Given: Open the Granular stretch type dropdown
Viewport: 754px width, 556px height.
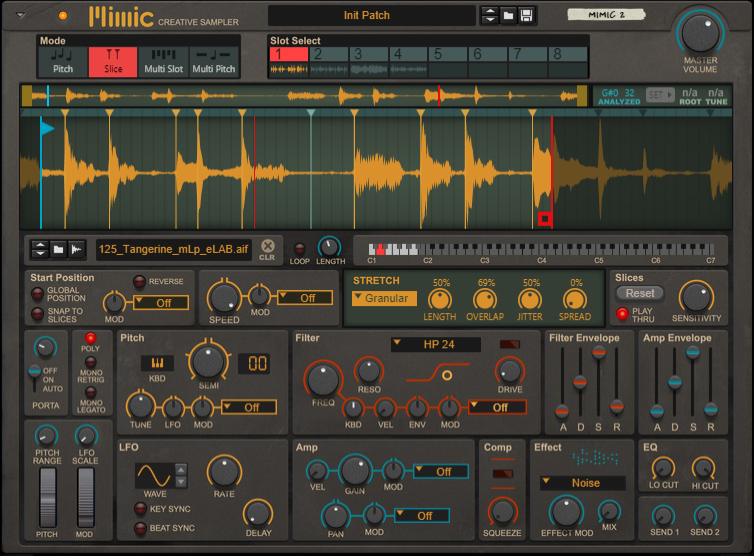Looking at the screenshot, I should click(384, 298).
